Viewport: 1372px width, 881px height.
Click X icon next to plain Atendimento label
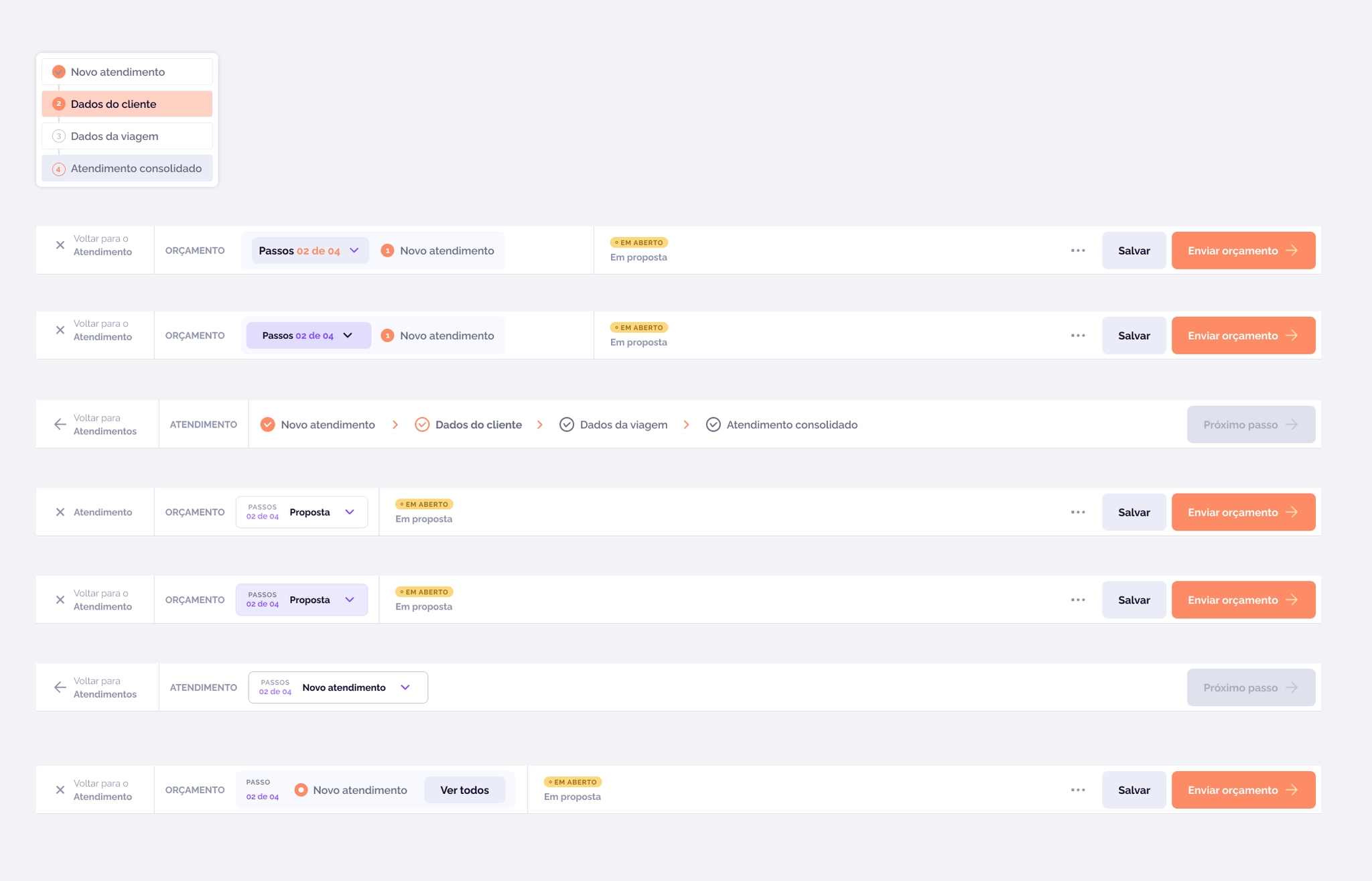(60, 512)
